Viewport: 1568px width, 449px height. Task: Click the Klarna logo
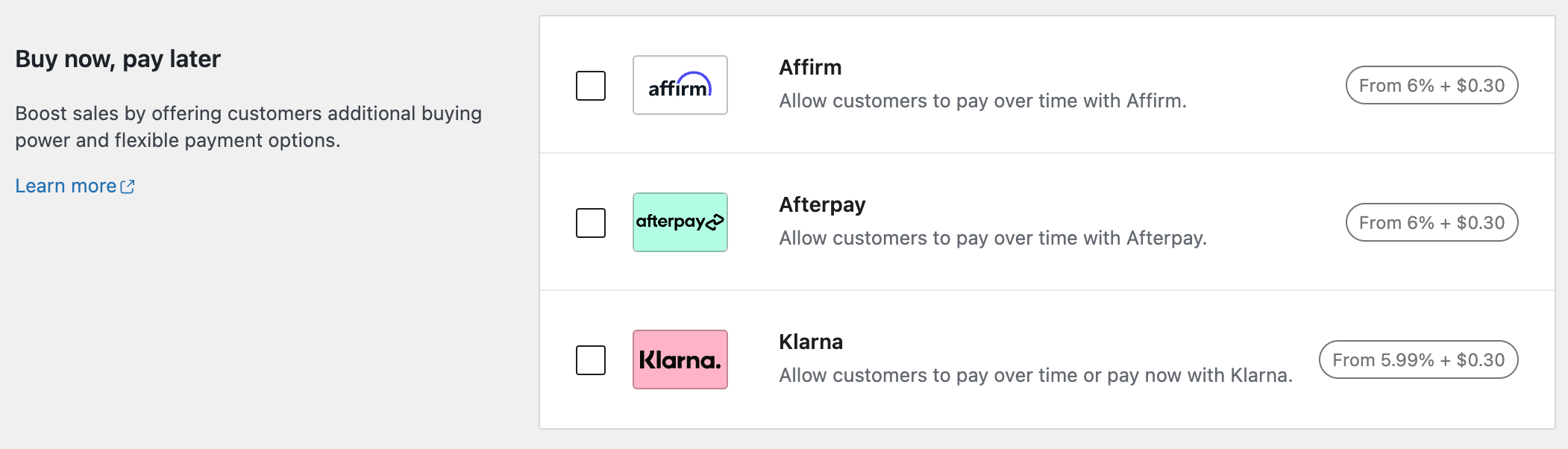[680, 359]
